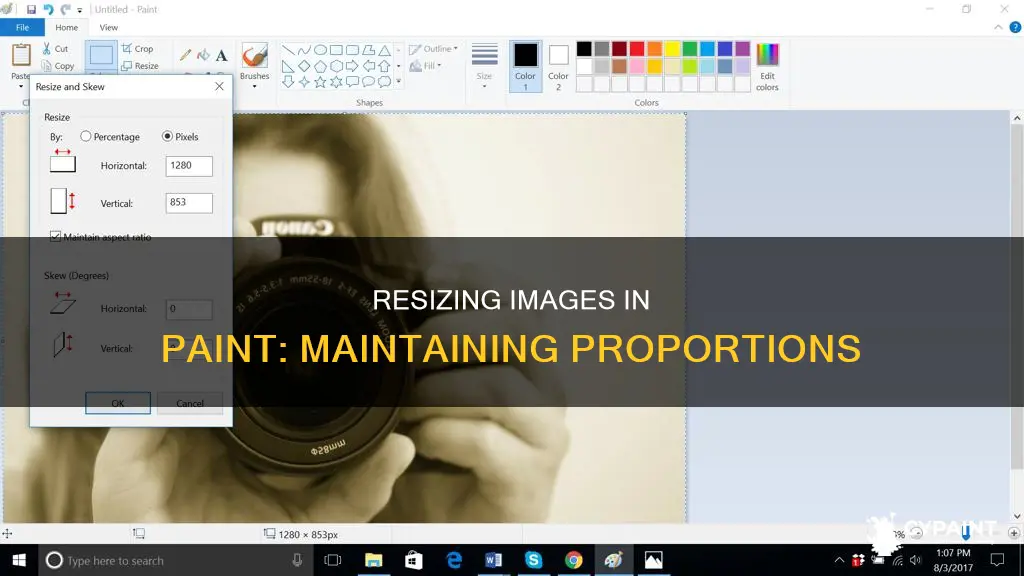Switch to the View tab

coord(108,27)
